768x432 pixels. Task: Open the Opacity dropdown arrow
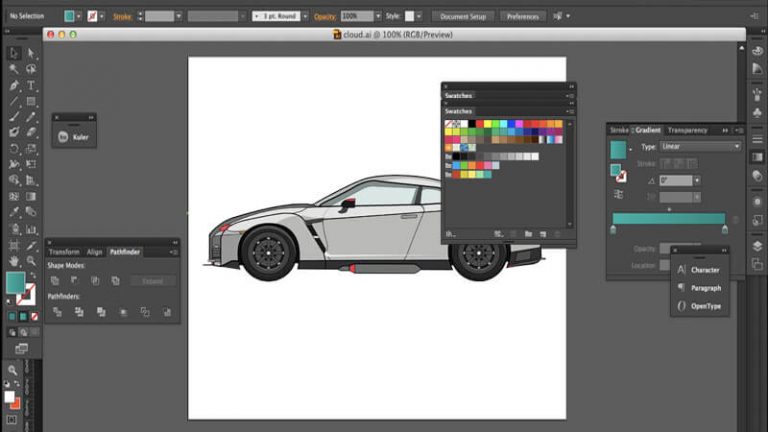point(378,16)
